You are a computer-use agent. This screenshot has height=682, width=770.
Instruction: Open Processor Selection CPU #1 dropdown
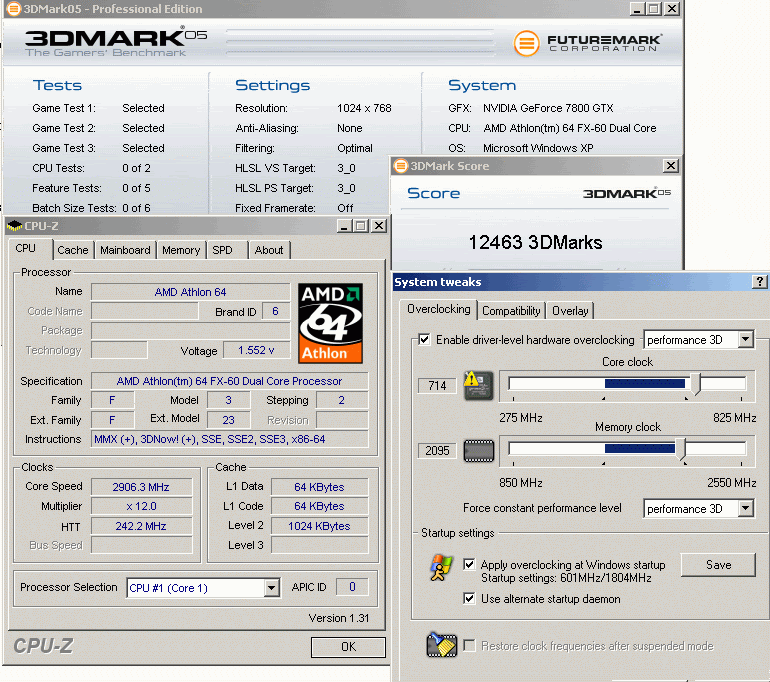[x=203, y=588]
